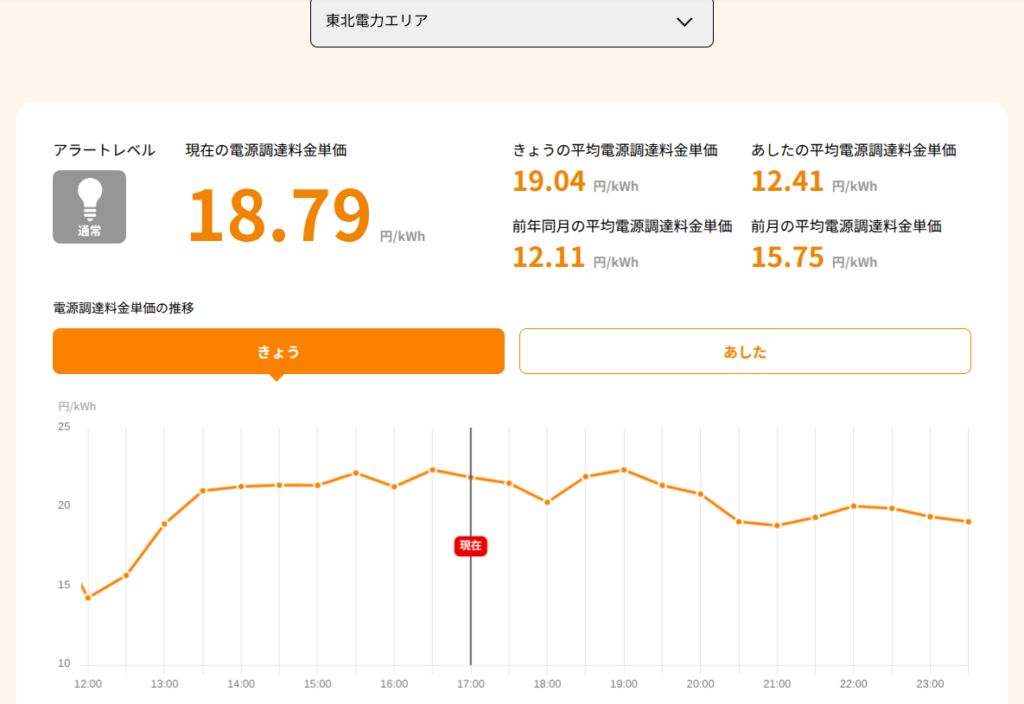1024x704 pixels.
Task: Click the current price 18.79 value
Action: click(x=279, y=214)
